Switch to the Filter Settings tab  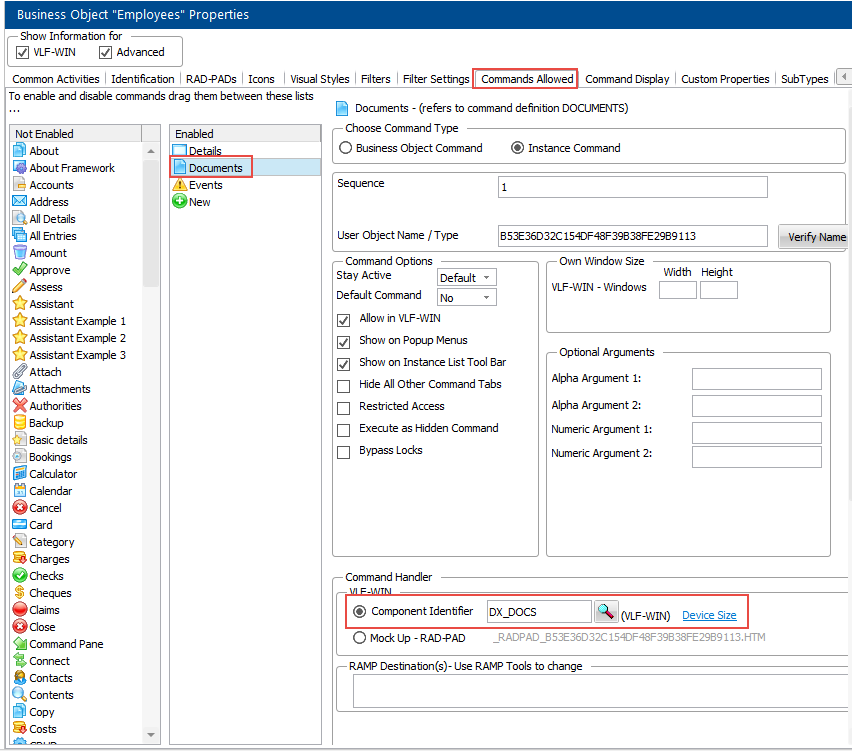point(436,79)
